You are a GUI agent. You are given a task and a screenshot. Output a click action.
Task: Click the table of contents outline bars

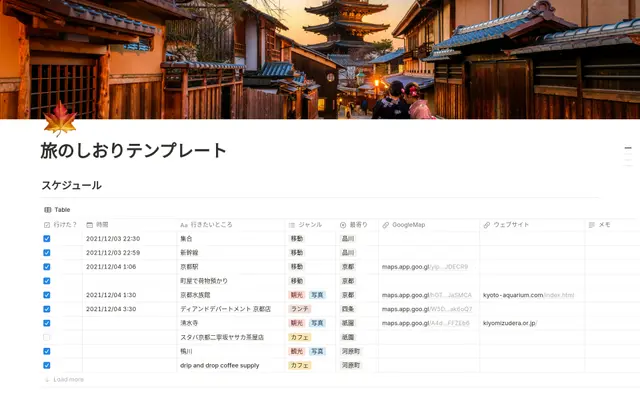click(628, 156)
